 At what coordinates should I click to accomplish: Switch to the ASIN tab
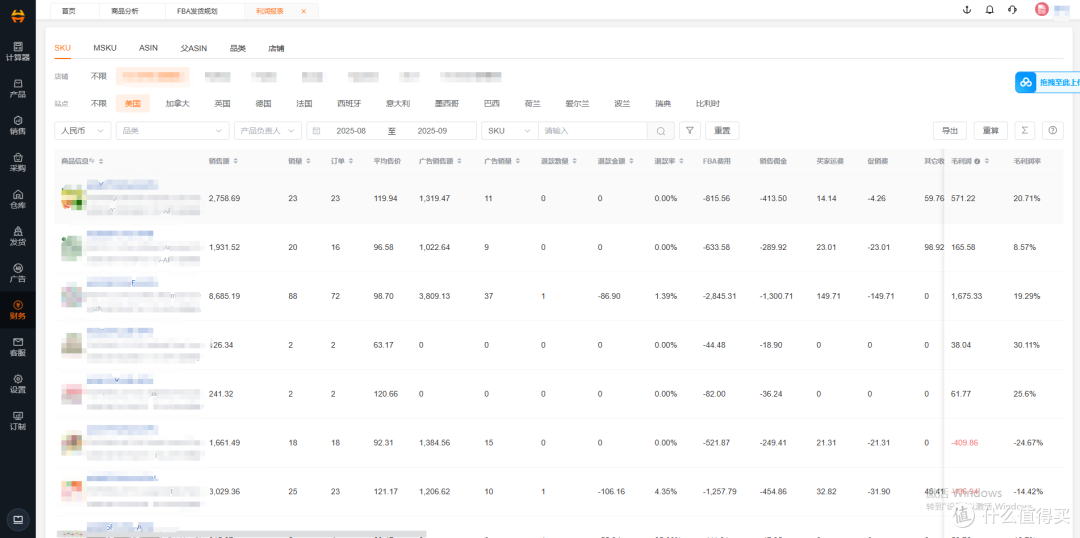tap(148, 48)
